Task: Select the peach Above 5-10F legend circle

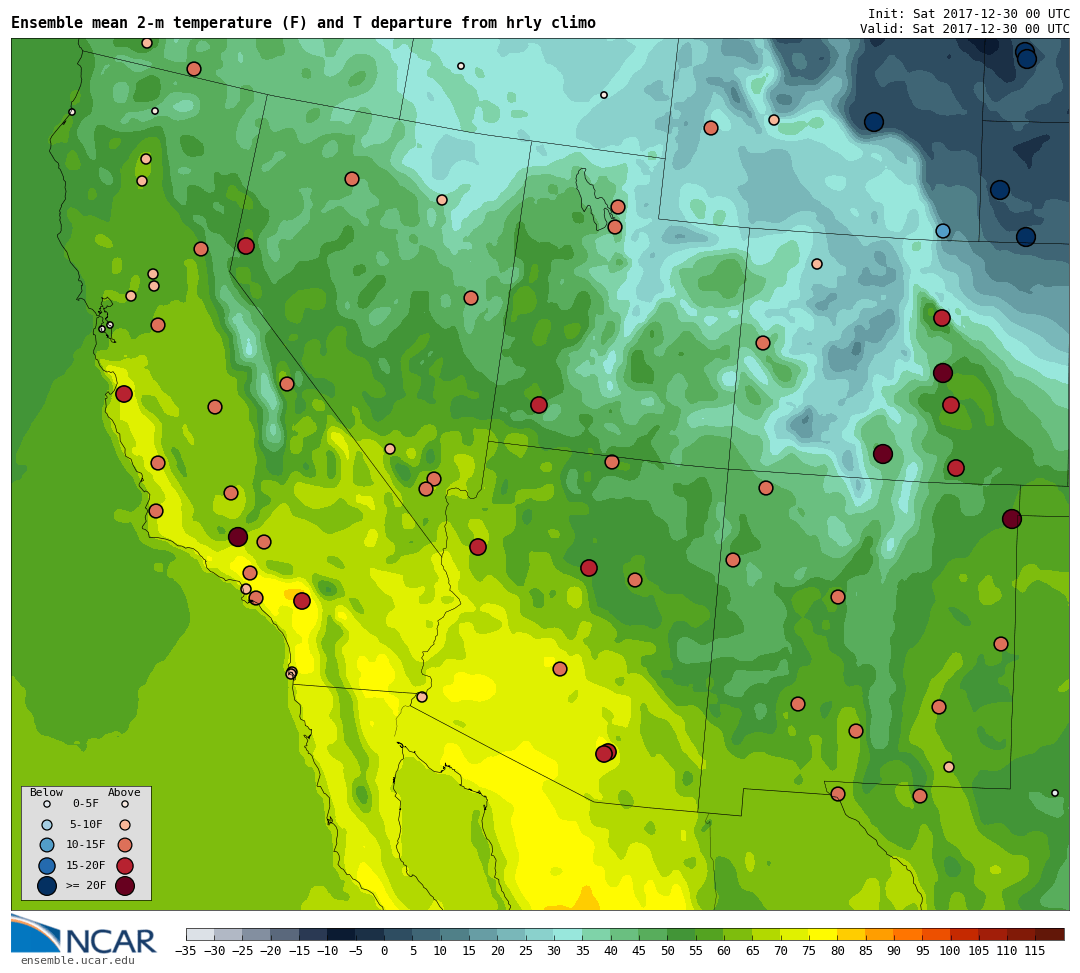Action: [x=125, y=824]
